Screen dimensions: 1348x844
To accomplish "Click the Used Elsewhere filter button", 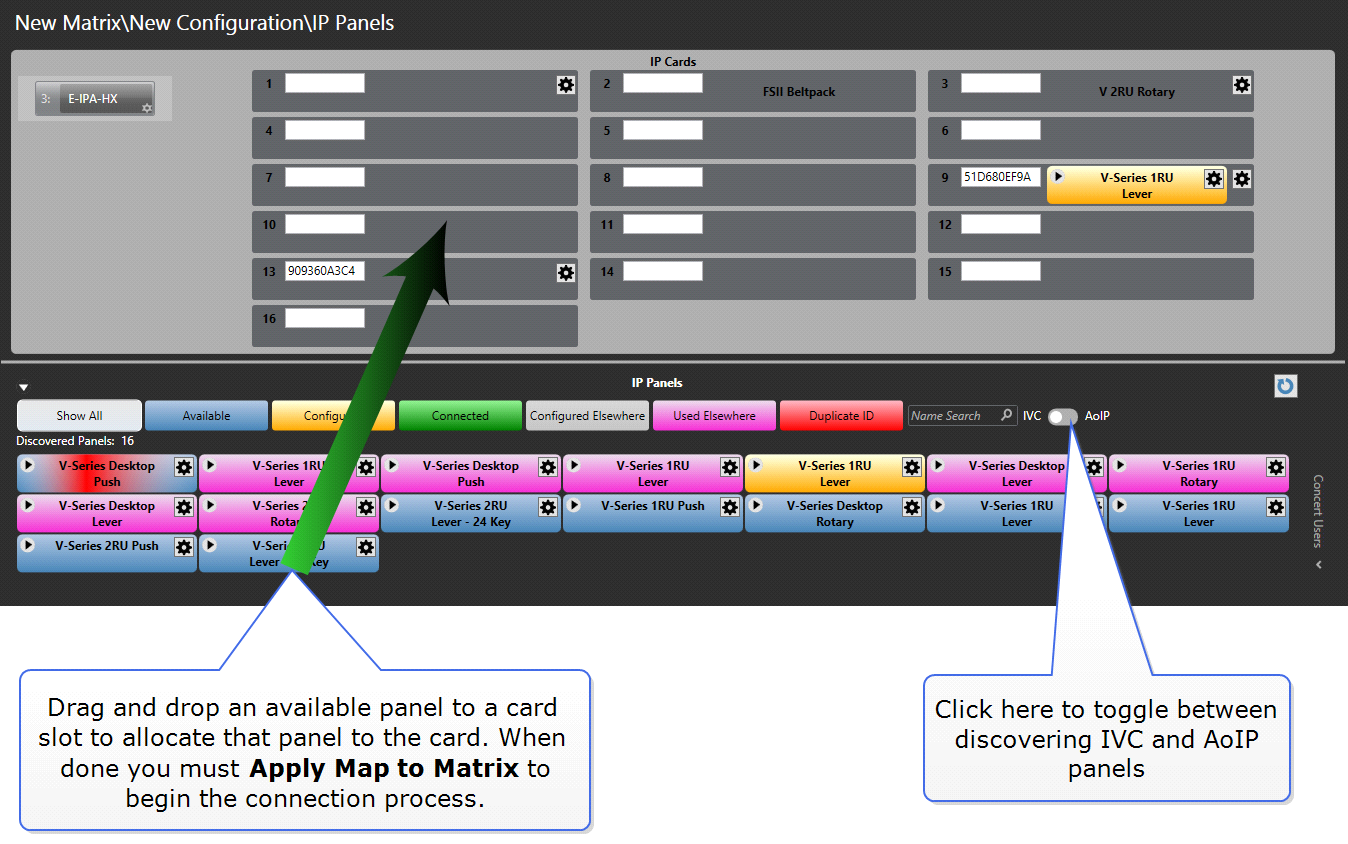I will click(714, 416).
